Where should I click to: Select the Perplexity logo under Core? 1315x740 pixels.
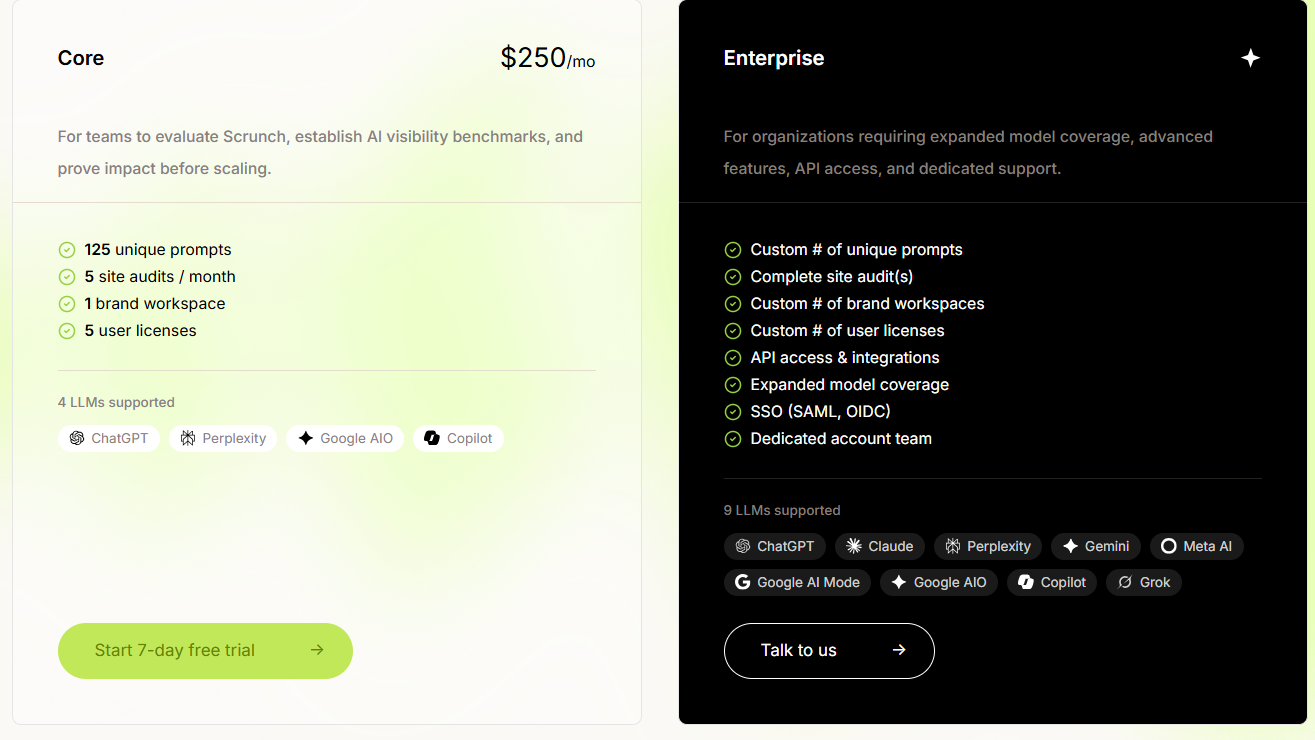pyautogui.click(x=187, y=438)
